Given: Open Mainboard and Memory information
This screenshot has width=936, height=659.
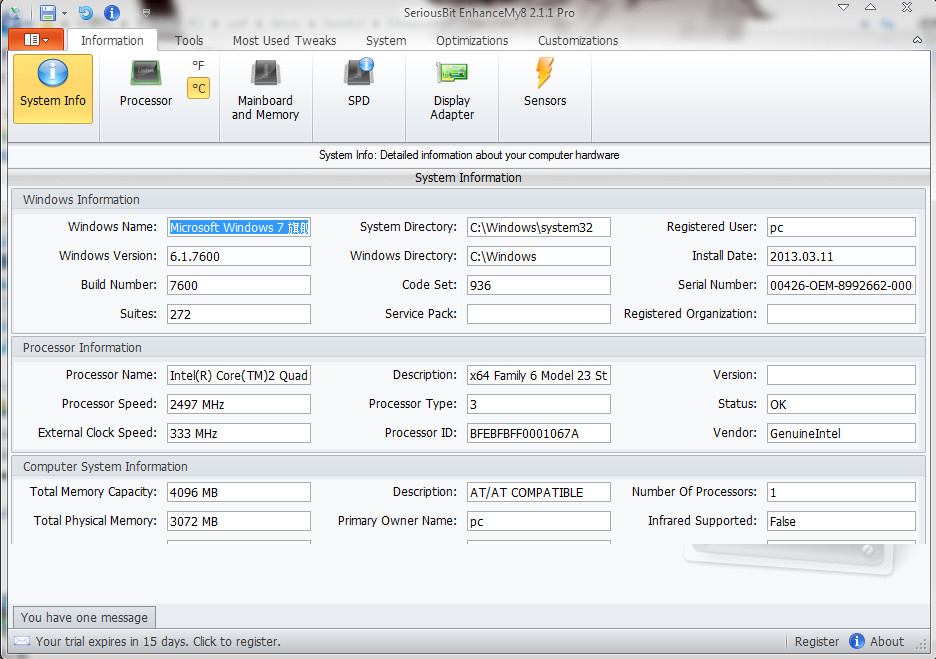Looking at the screenshot, I should (265, 90).
